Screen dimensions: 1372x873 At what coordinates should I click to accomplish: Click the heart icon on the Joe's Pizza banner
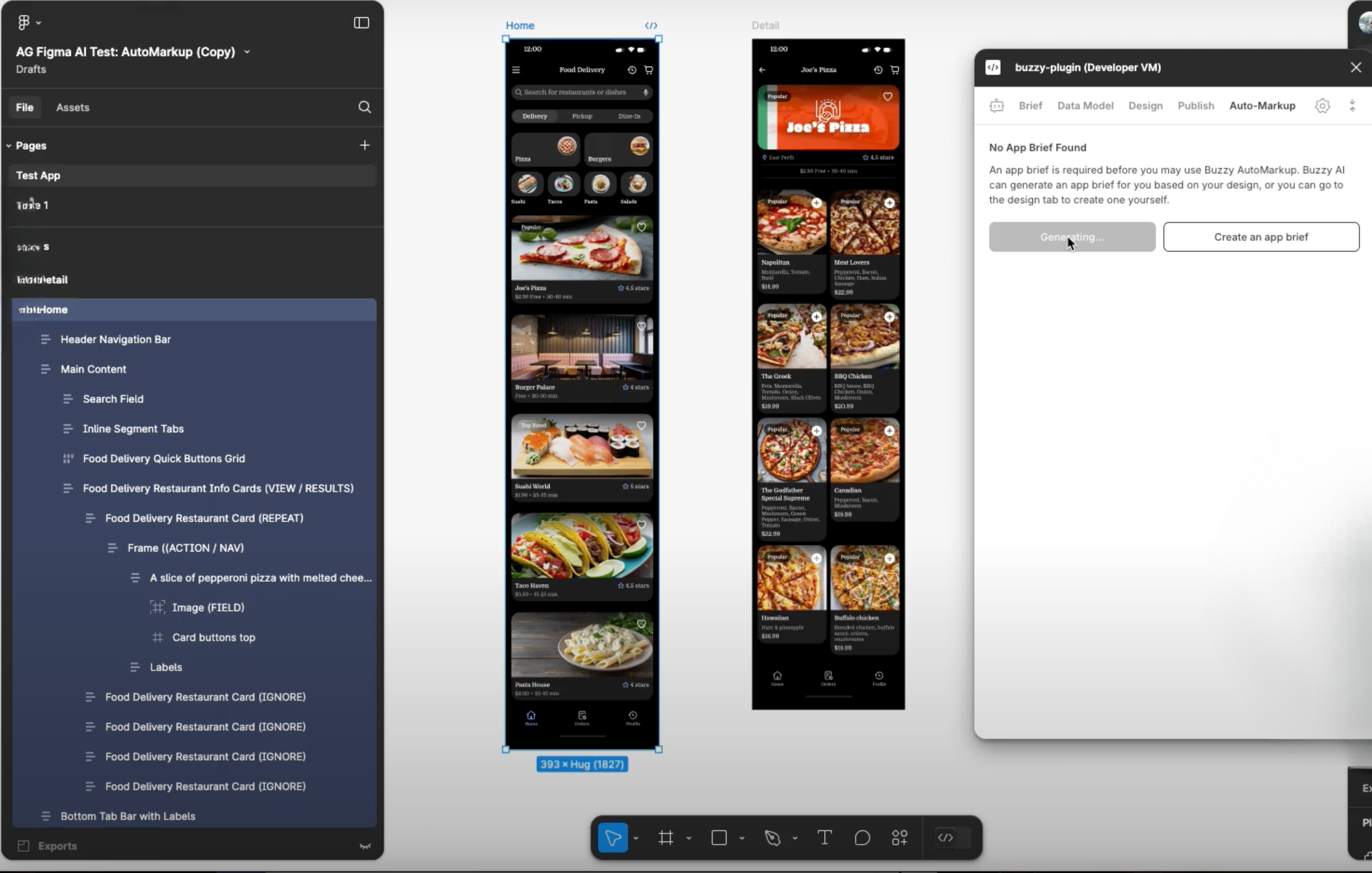888,96
